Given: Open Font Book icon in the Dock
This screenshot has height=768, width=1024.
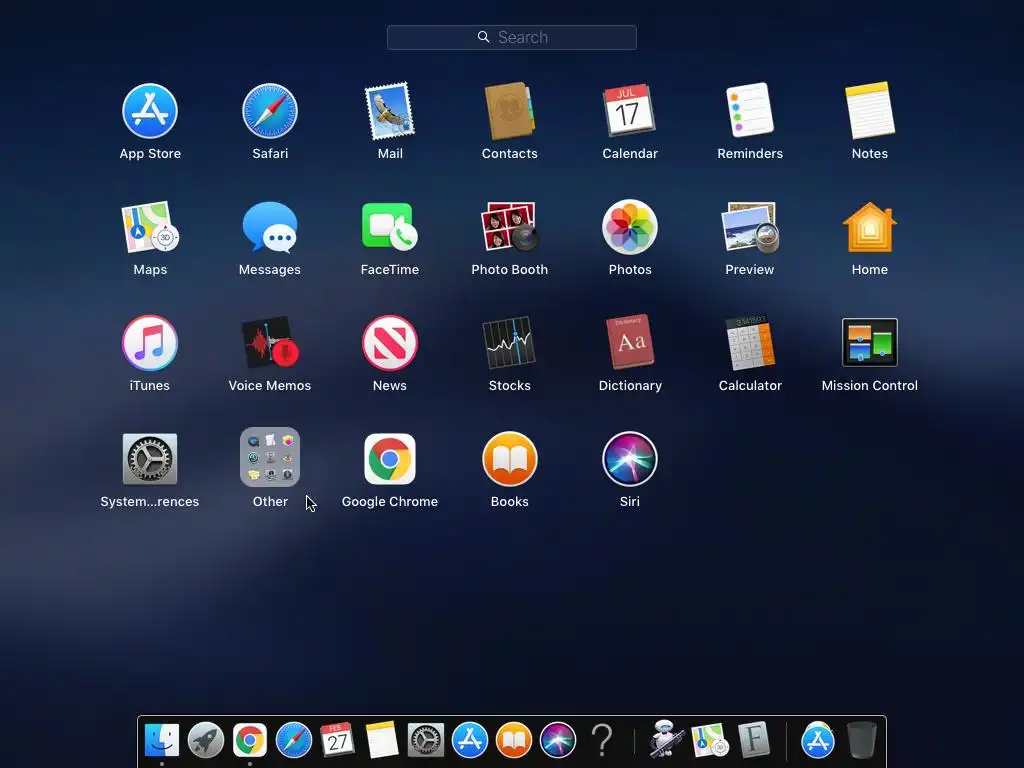Looking at the screenshot, I should (x=754, y=740).
